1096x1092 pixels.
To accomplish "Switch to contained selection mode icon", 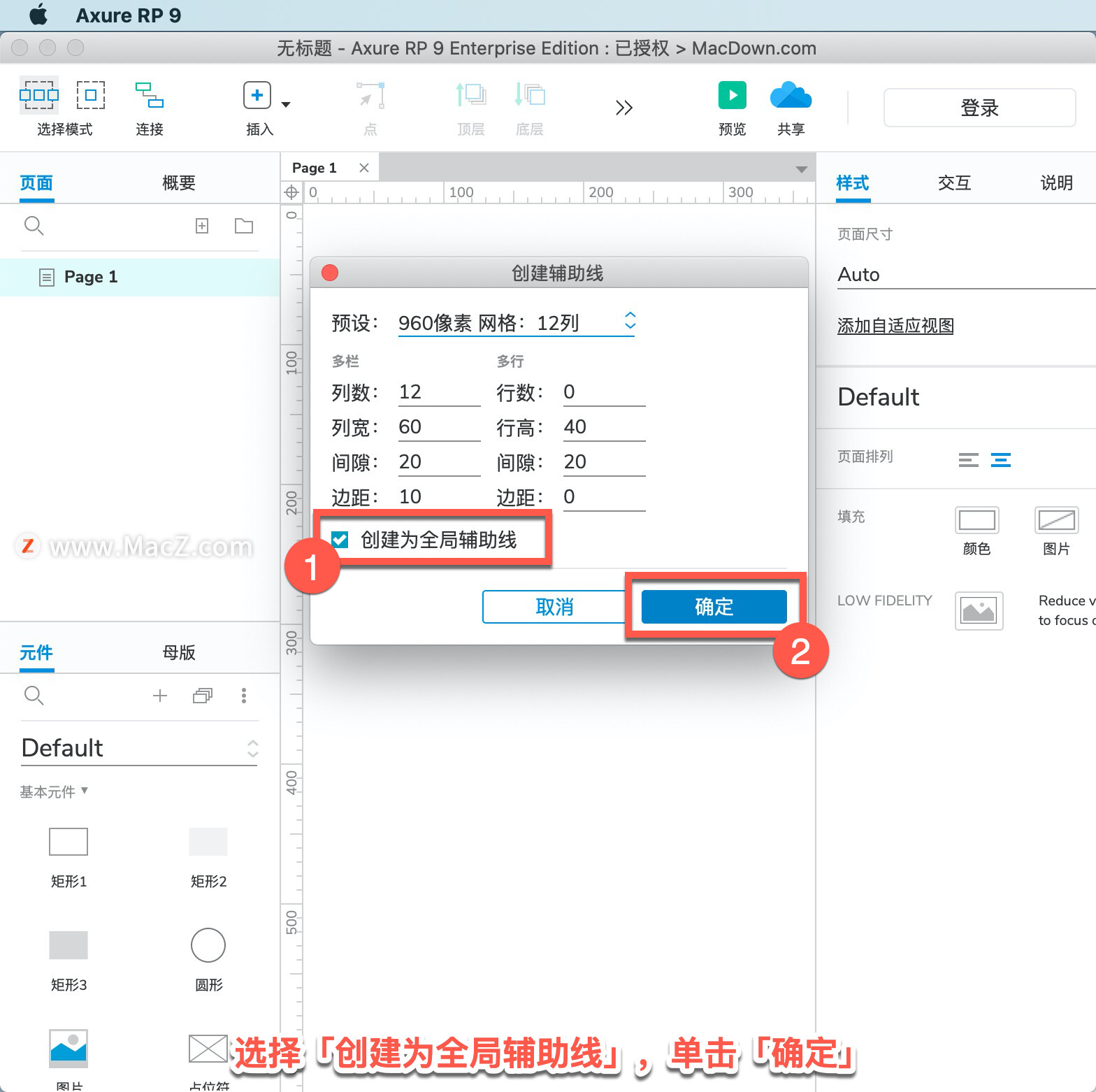I will 91,95.
